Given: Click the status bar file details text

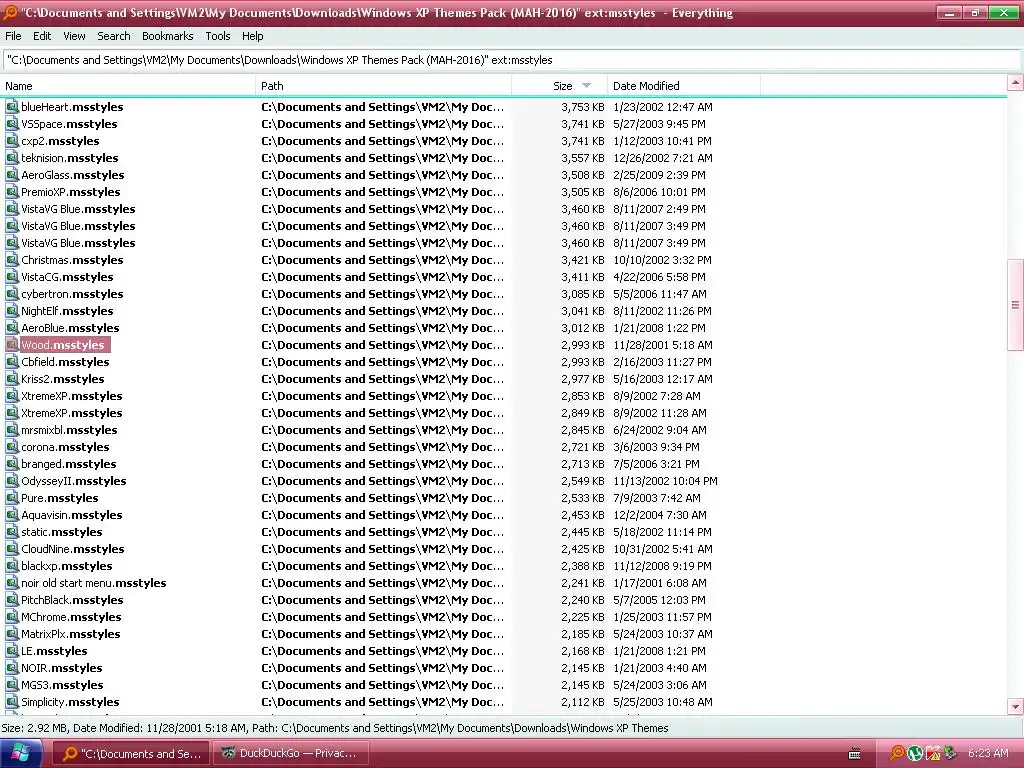Looking at the screenshot, I should point(334,728).
